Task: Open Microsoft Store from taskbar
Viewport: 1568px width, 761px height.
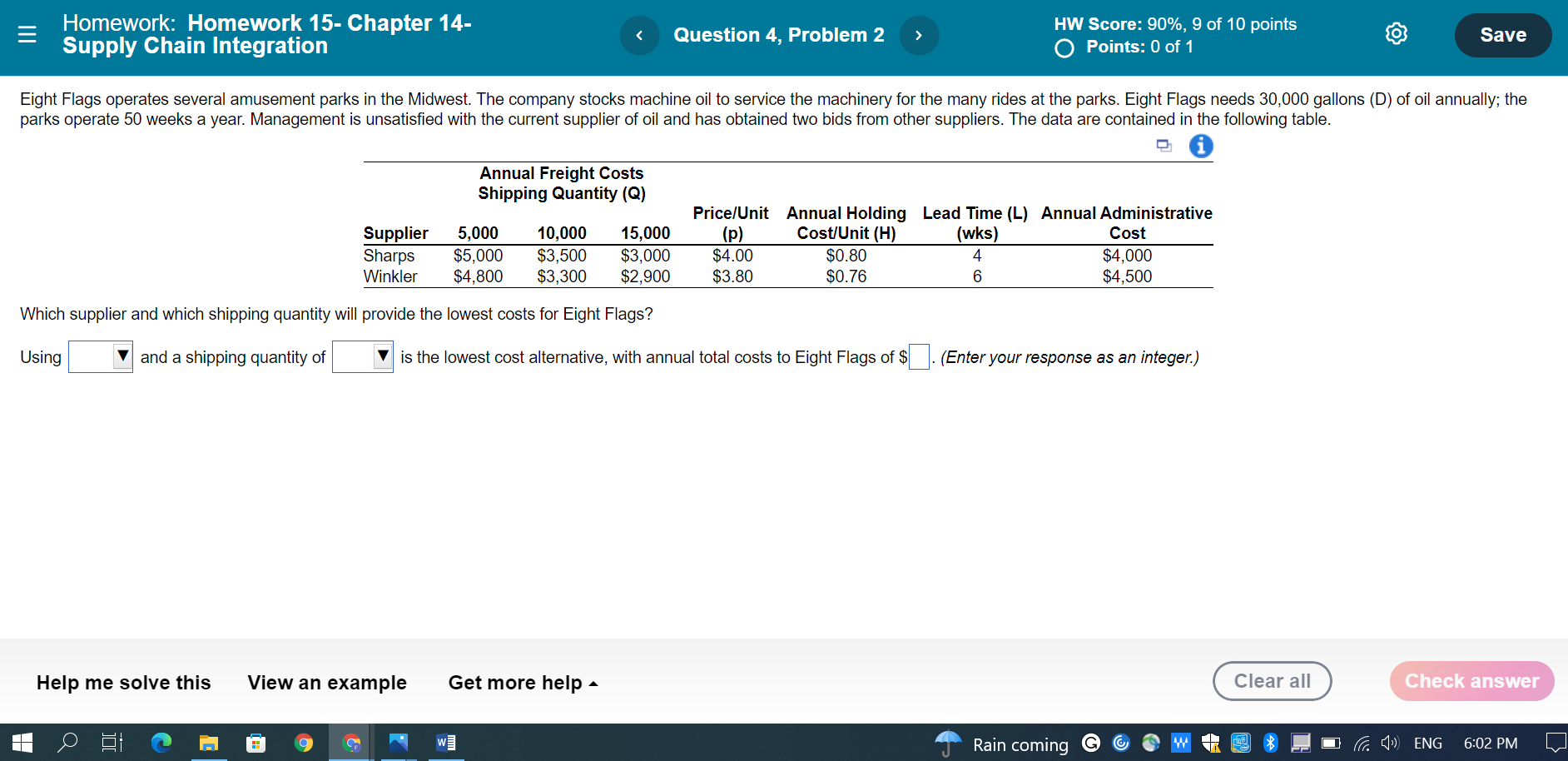Action: coord(256,742)
